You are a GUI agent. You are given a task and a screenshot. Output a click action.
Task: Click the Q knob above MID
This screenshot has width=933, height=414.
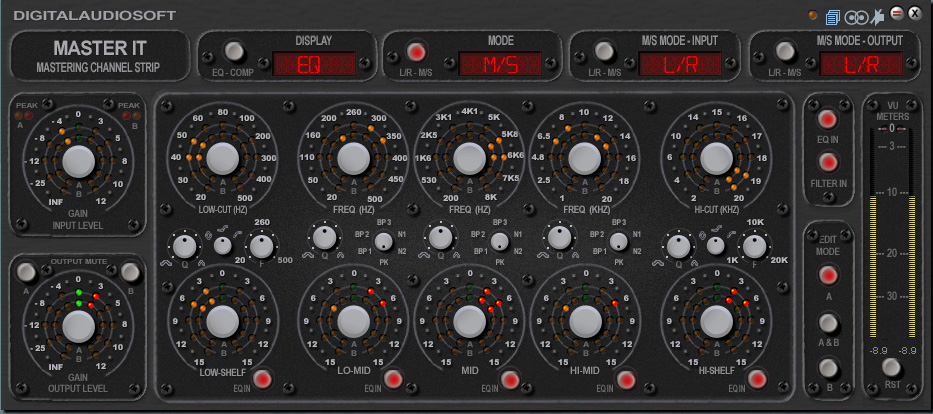point(440,237)
